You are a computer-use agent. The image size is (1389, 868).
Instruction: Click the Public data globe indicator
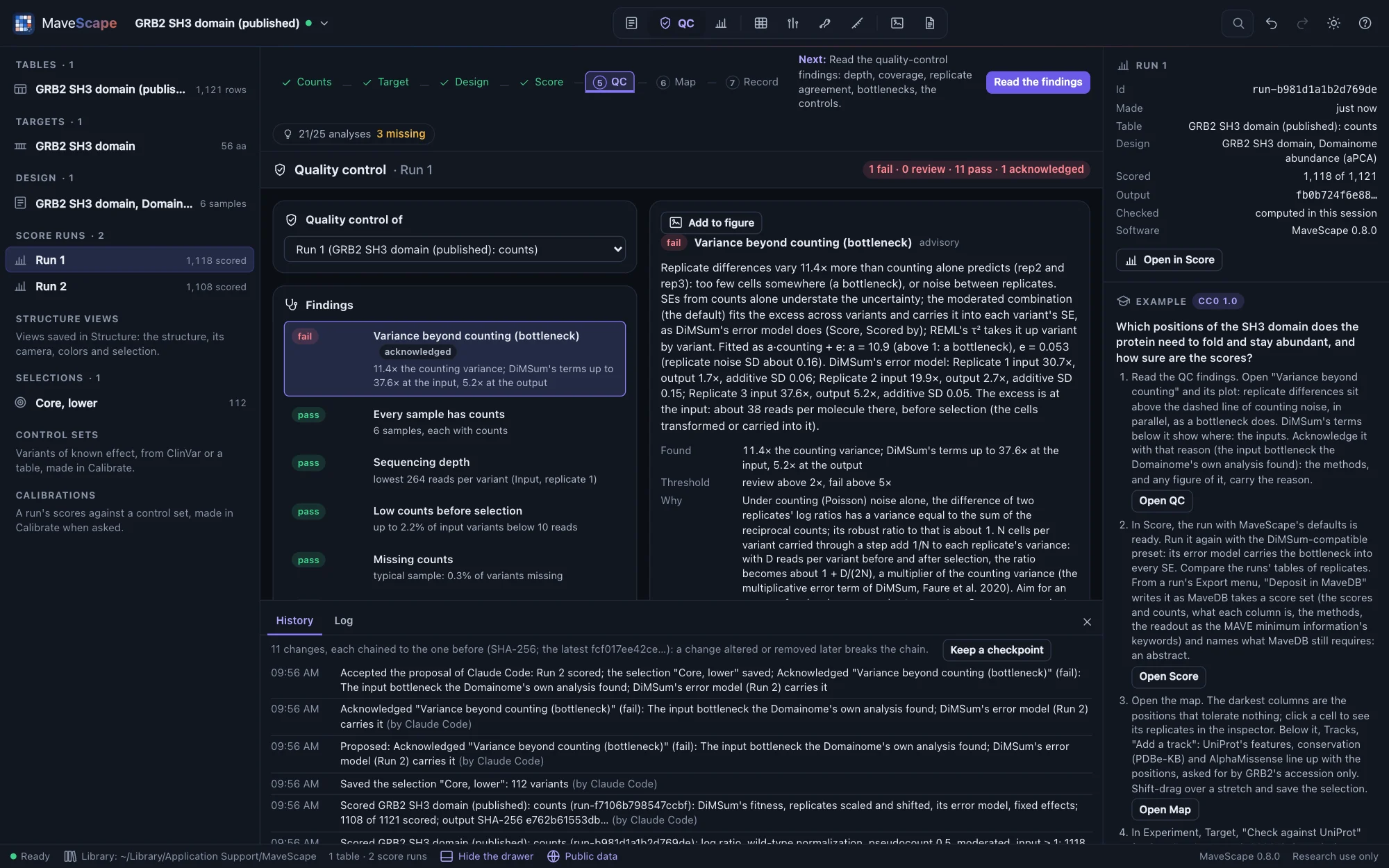(x=582, y=856)
